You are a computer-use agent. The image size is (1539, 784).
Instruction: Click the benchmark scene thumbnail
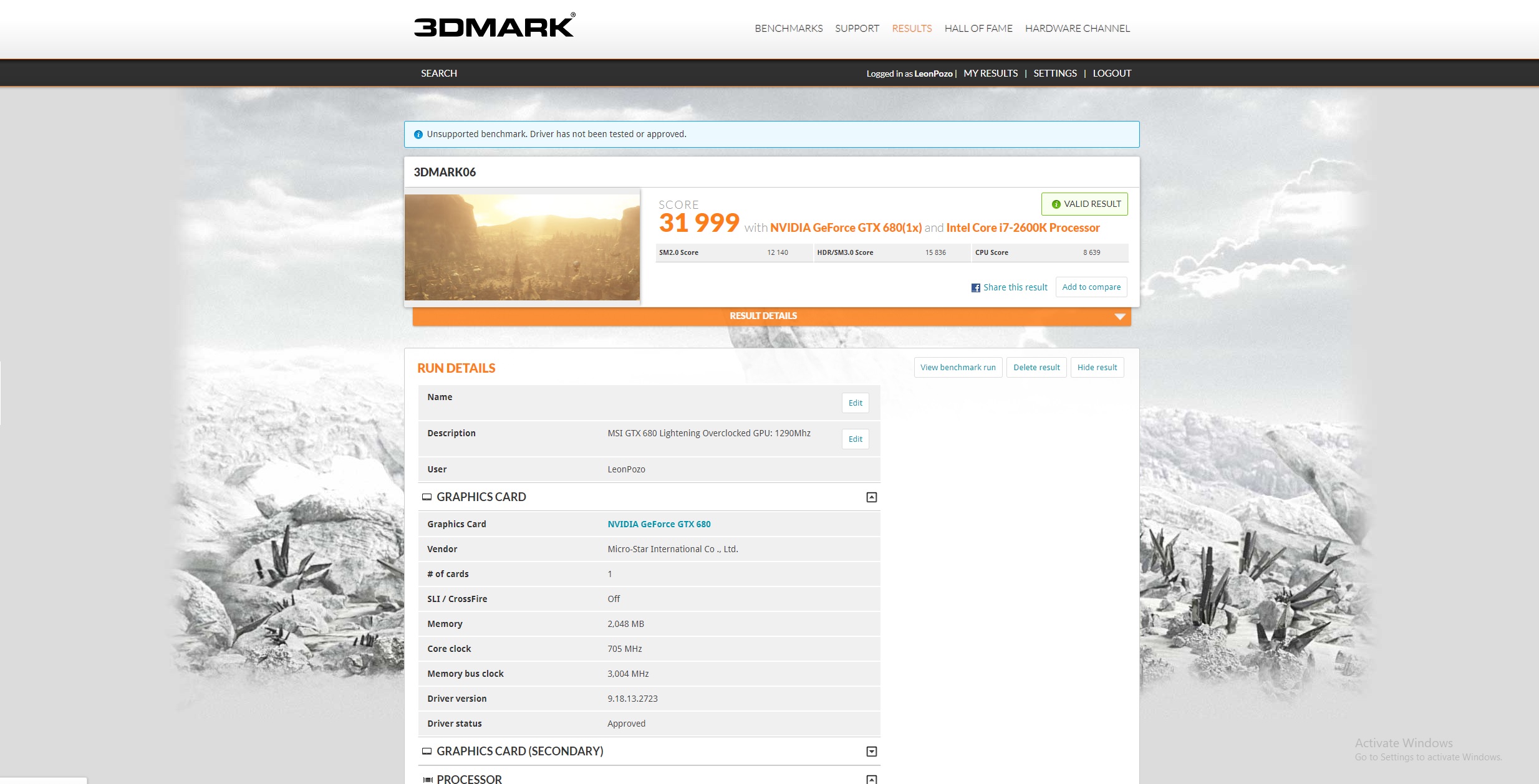[x=522, y=247]
